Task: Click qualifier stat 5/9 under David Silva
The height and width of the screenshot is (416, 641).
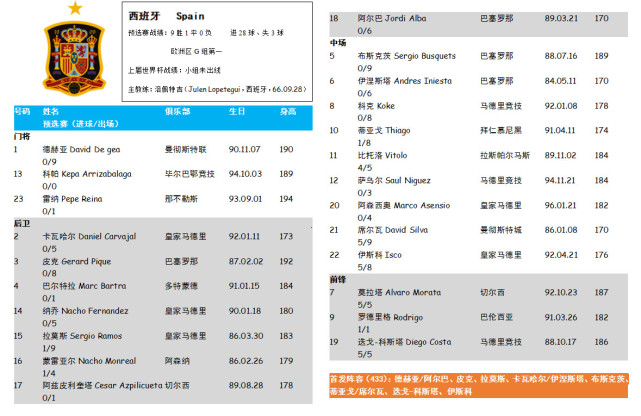Action: (365, 243)
